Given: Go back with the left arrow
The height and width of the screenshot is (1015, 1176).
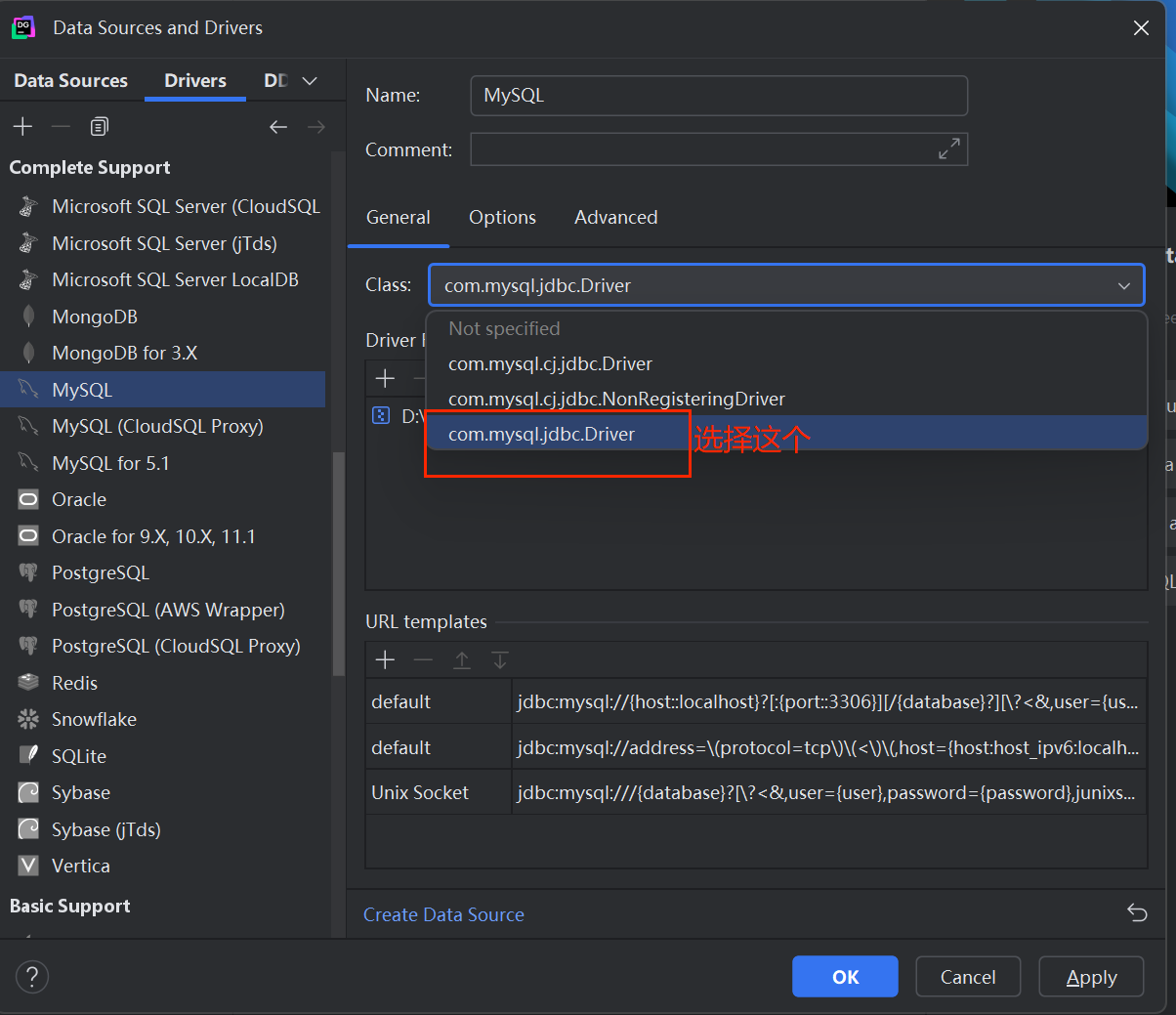Looking at the screenshot, I should coord(278,126).
